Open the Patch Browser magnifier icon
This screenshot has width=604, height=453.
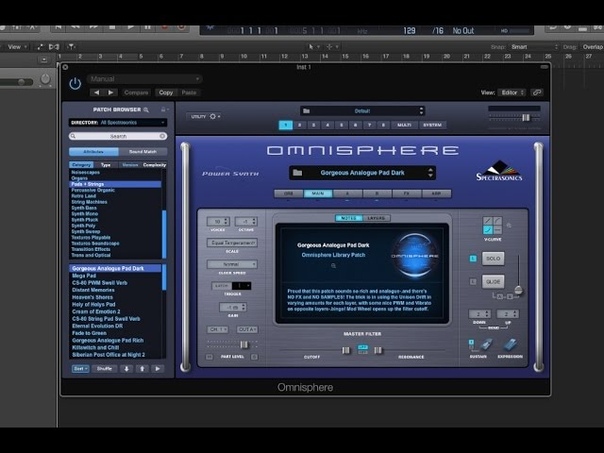pyautogui.click(x=146, y=110)
